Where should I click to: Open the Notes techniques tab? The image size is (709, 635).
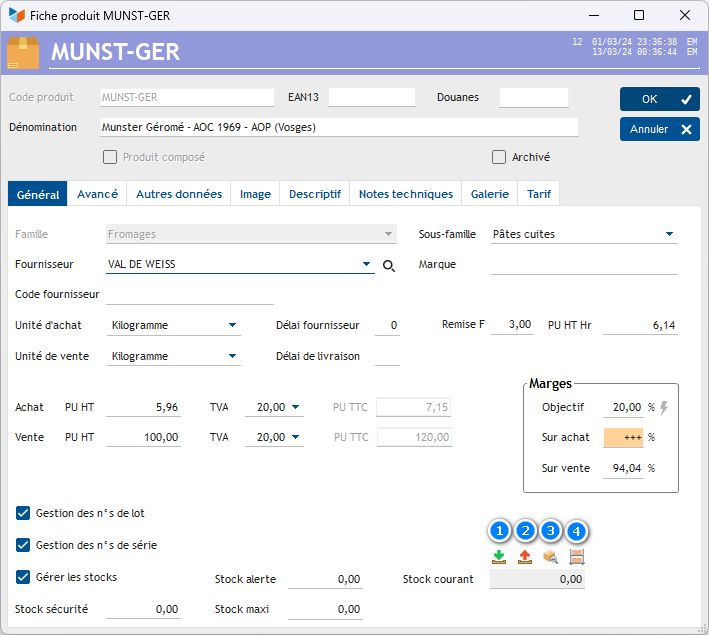coord(405,194)
